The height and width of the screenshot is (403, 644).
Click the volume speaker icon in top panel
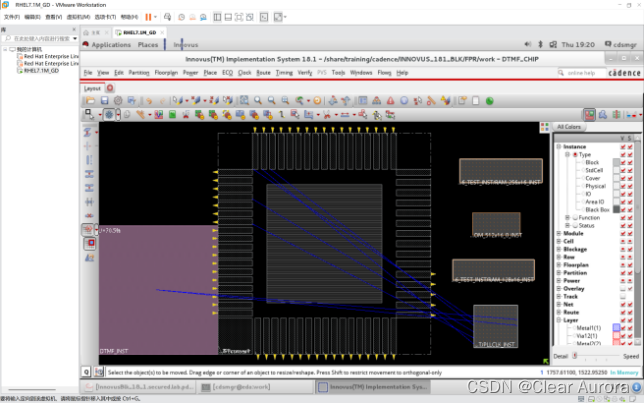point(528,44)
